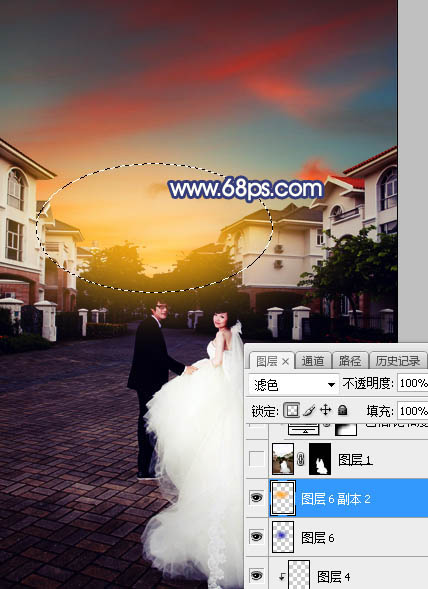Toggle lock all padlock icon

coord(342,410)
